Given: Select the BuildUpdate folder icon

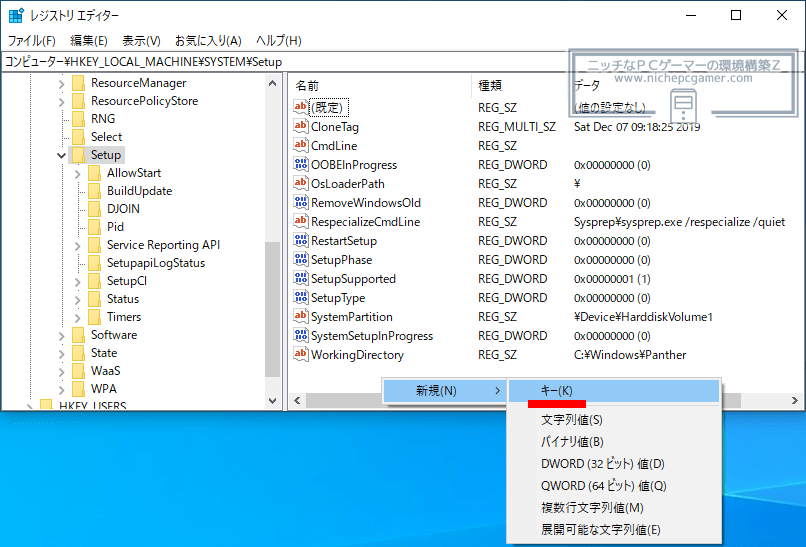Looking at the screenshot, I should pos(95,191).
